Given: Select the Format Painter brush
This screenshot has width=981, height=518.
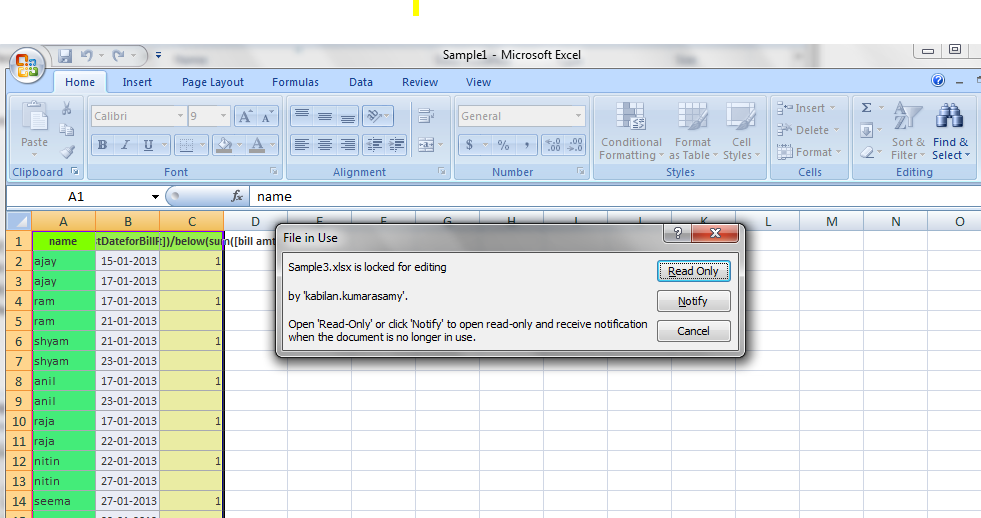Looking at the screenshot, I should [x=66, y=151].
